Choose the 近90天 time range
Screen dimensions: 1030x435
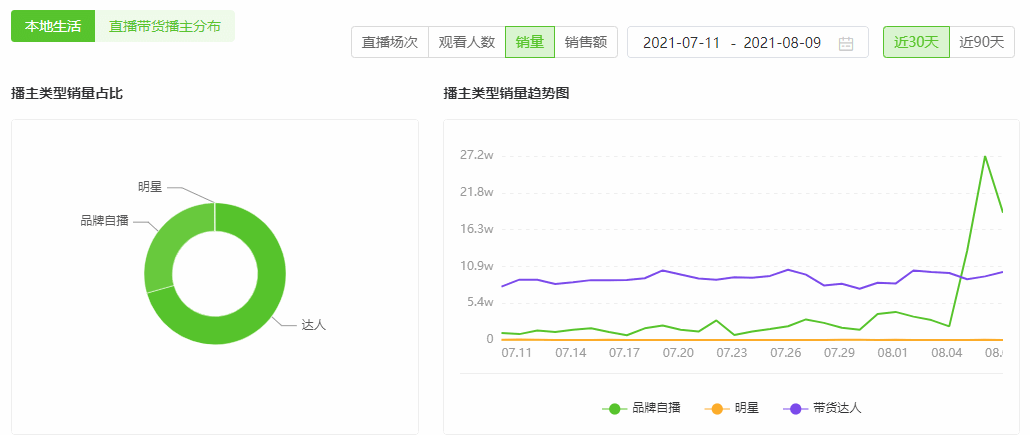pos(981,42)
